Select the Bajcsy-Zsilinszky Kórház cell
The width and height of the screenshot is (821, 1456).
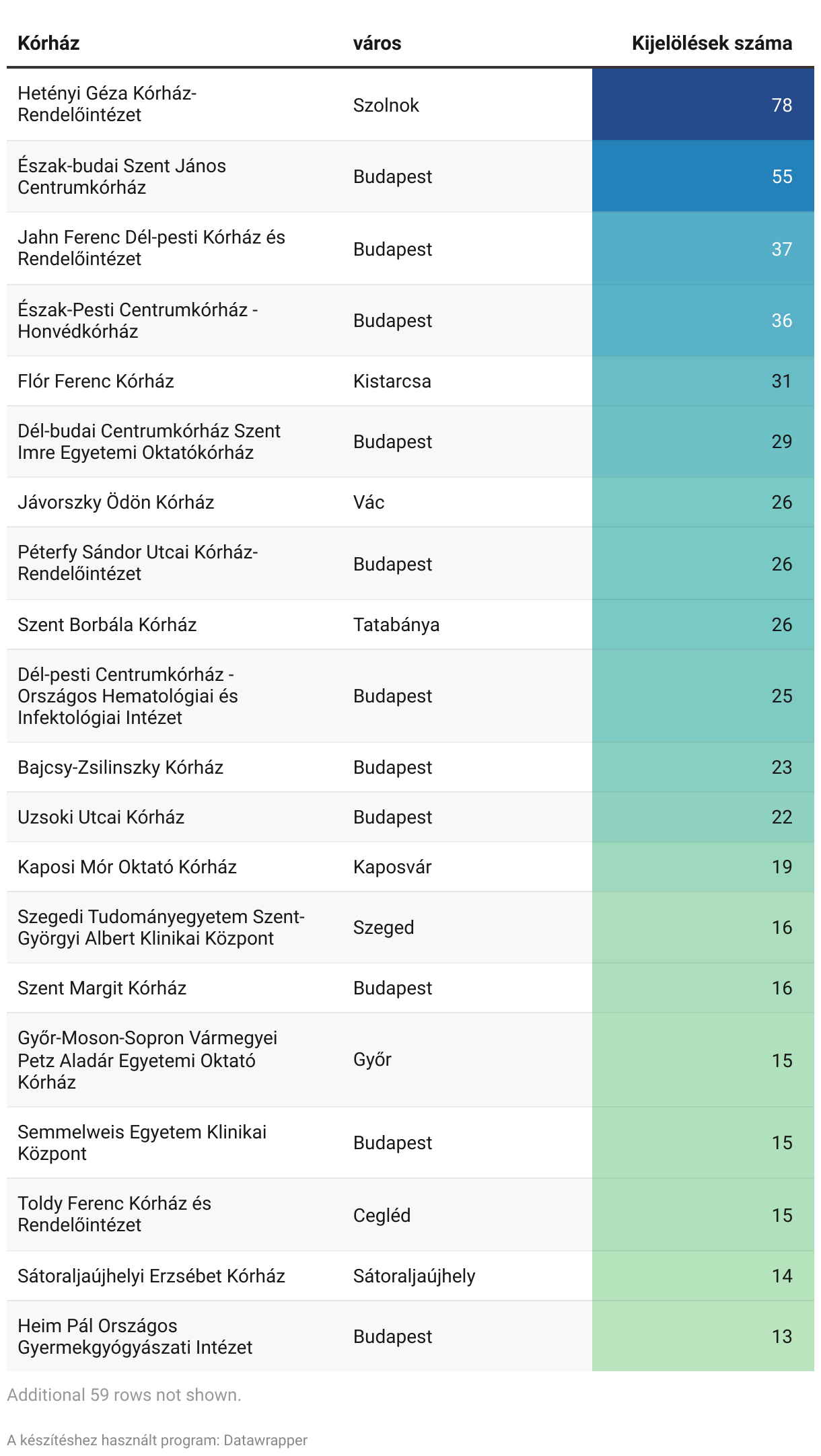coord(120,768)
